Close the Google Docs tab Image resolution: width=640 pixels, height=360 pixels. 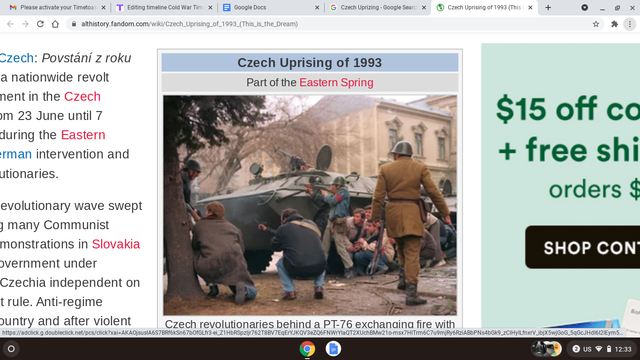click(x=317, y=7)
